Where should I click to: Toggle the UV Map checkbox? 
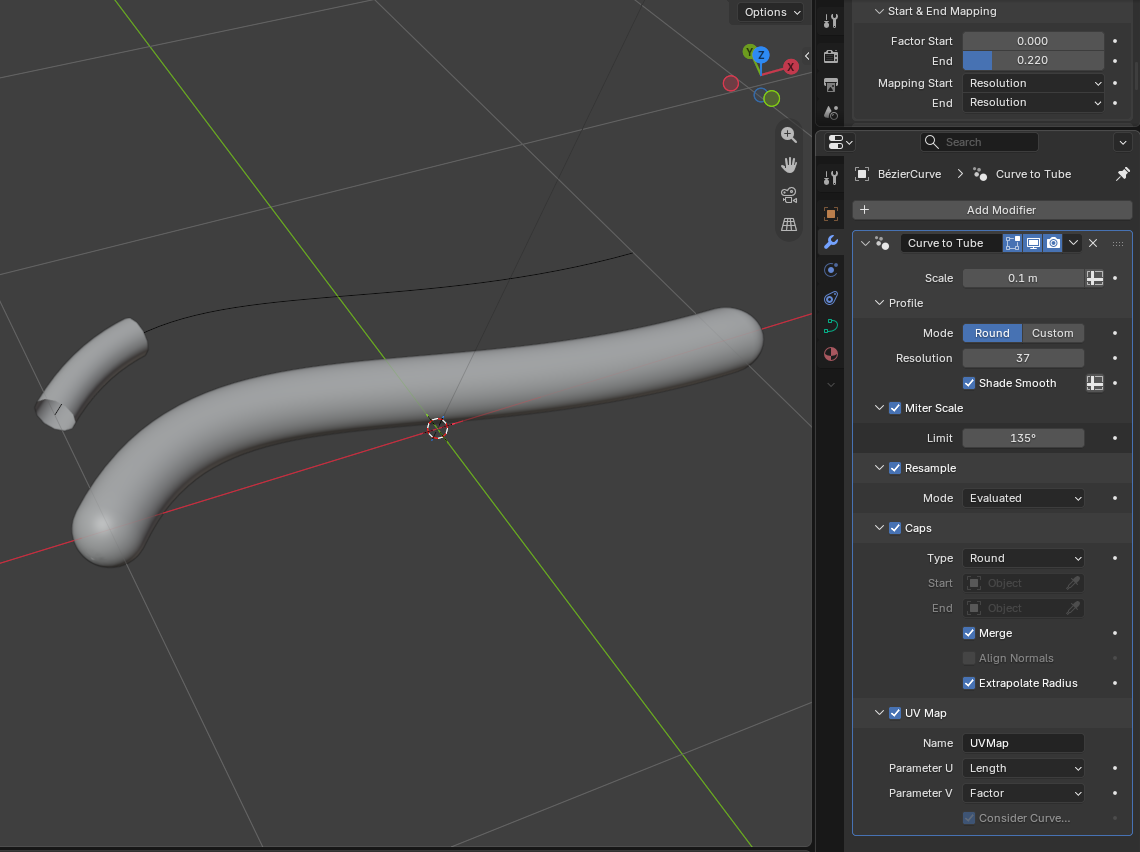point(895,713)
